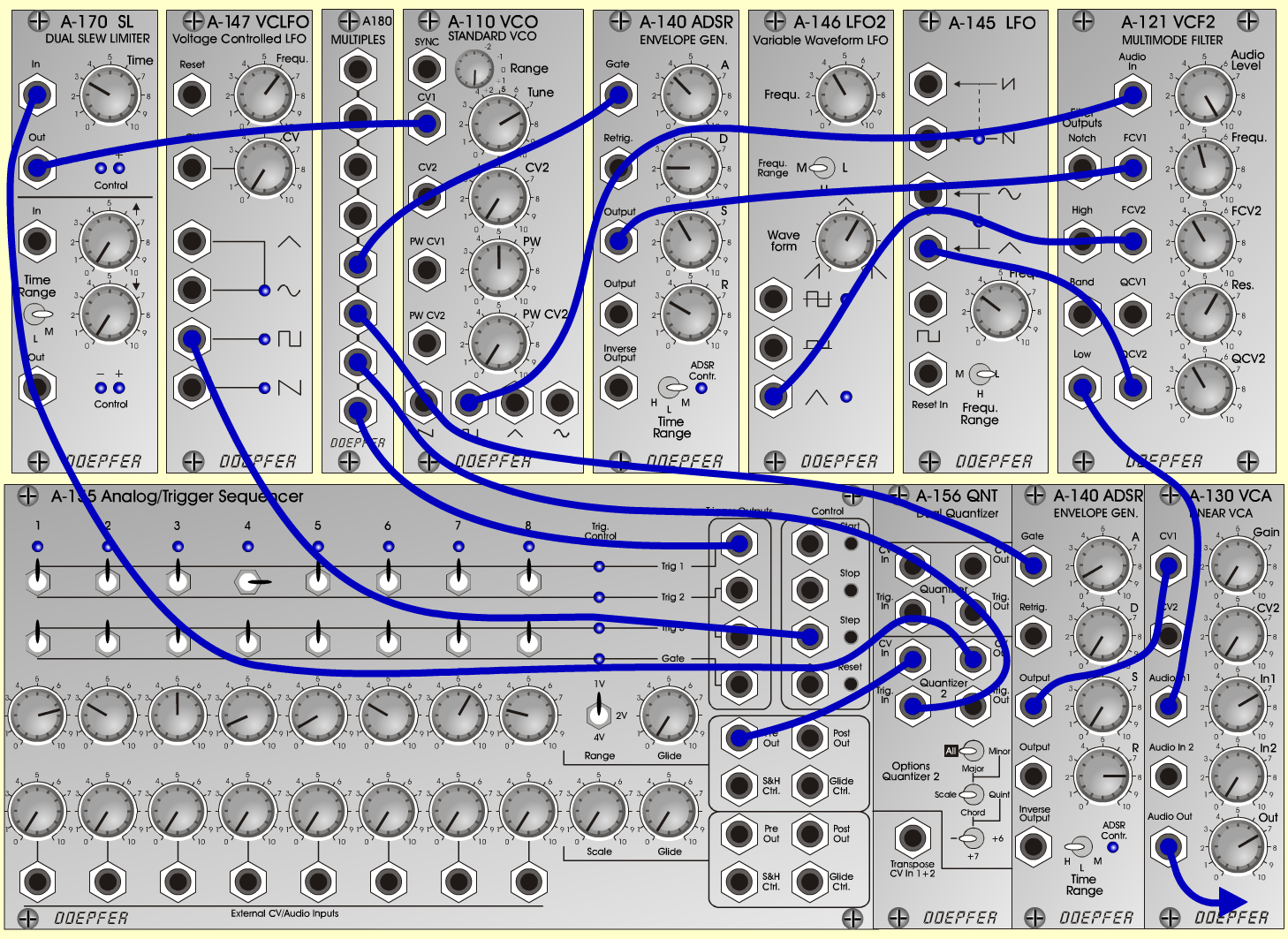Toggle the All/Minor/Major switch on A-156 QNT

[x=972, y=751]
